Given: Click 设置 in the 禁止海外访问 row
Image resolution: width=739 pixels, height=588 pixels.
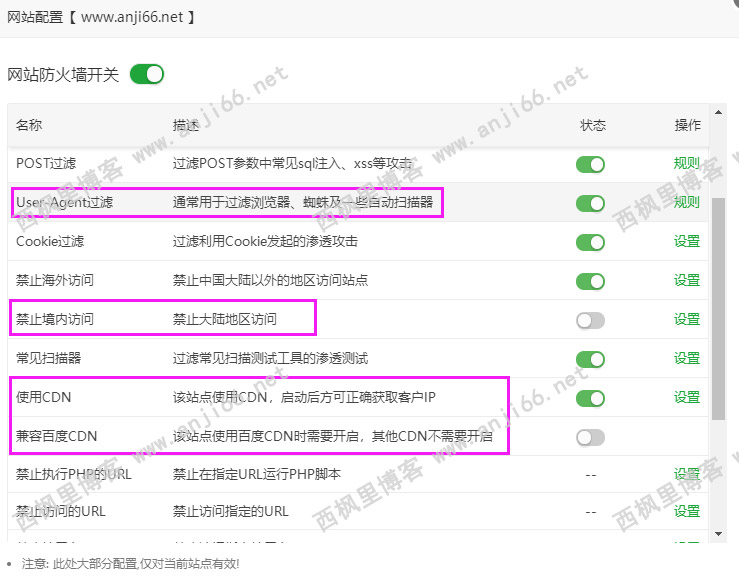Looking at the screenshot, I should (687, 281).
